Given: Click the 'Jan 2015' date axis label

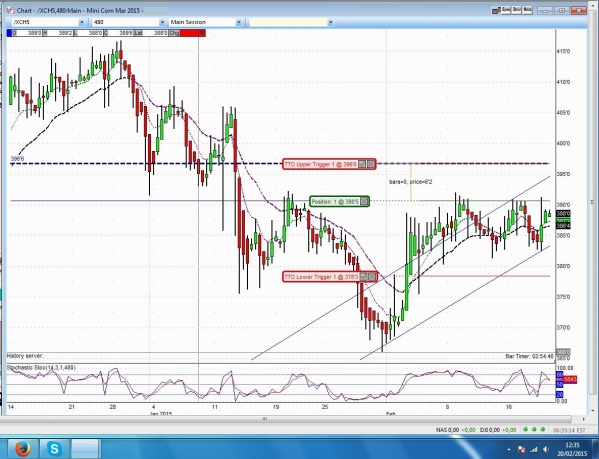Looking at the screenshot, I should (161, 414).
